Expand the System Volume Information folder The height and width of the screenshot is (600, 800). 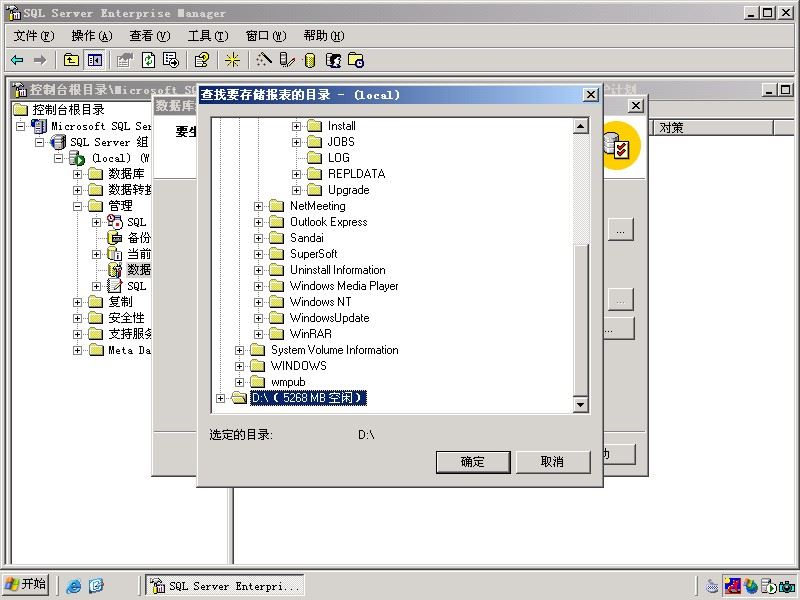point(239,351)
